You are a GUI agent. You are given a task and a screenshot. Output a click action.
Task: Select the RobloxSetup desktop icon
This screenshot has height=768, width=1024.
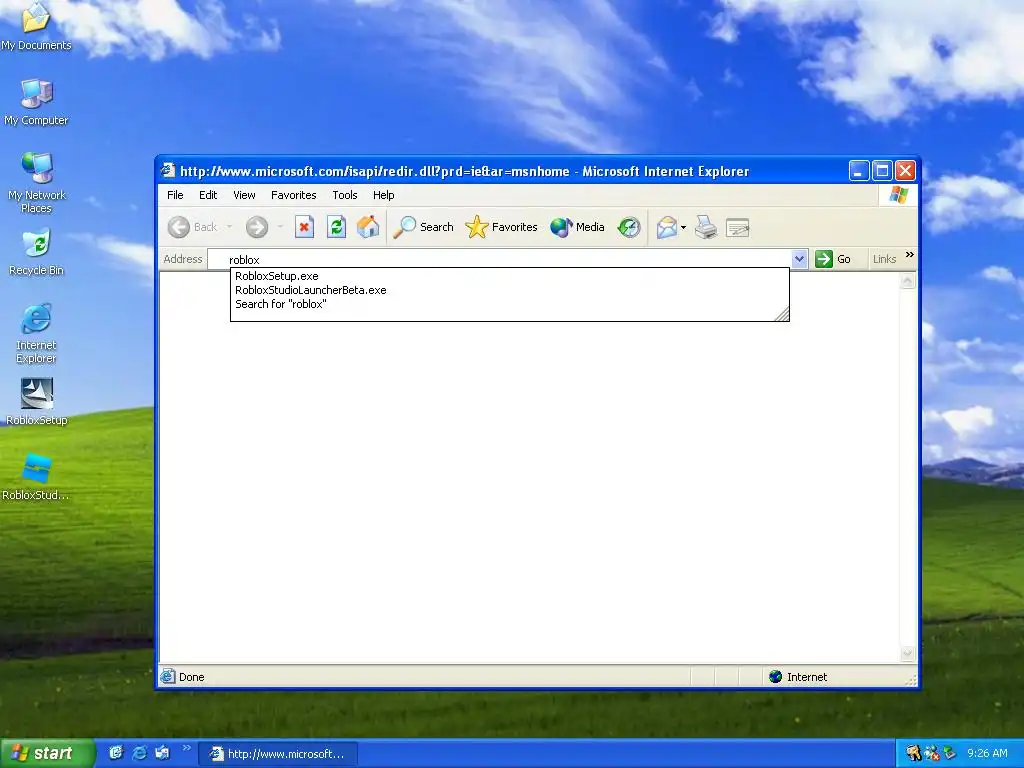pyautogui.click(x=37, y=402)
